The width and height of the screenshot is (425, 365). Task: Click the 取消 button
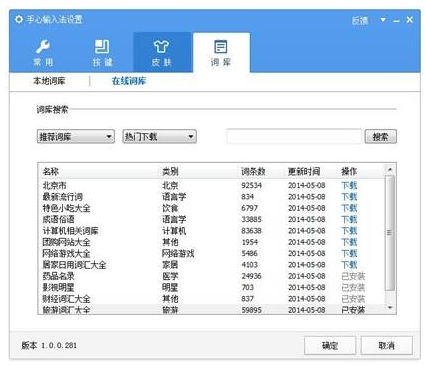click(x=387, y=345)
